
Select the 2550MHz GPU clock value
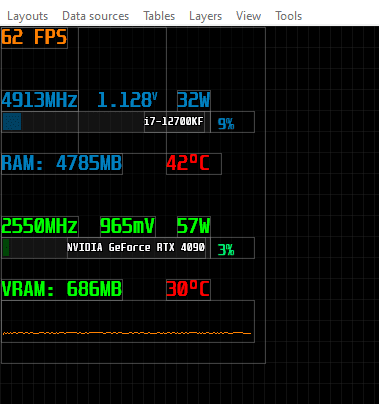40,226
